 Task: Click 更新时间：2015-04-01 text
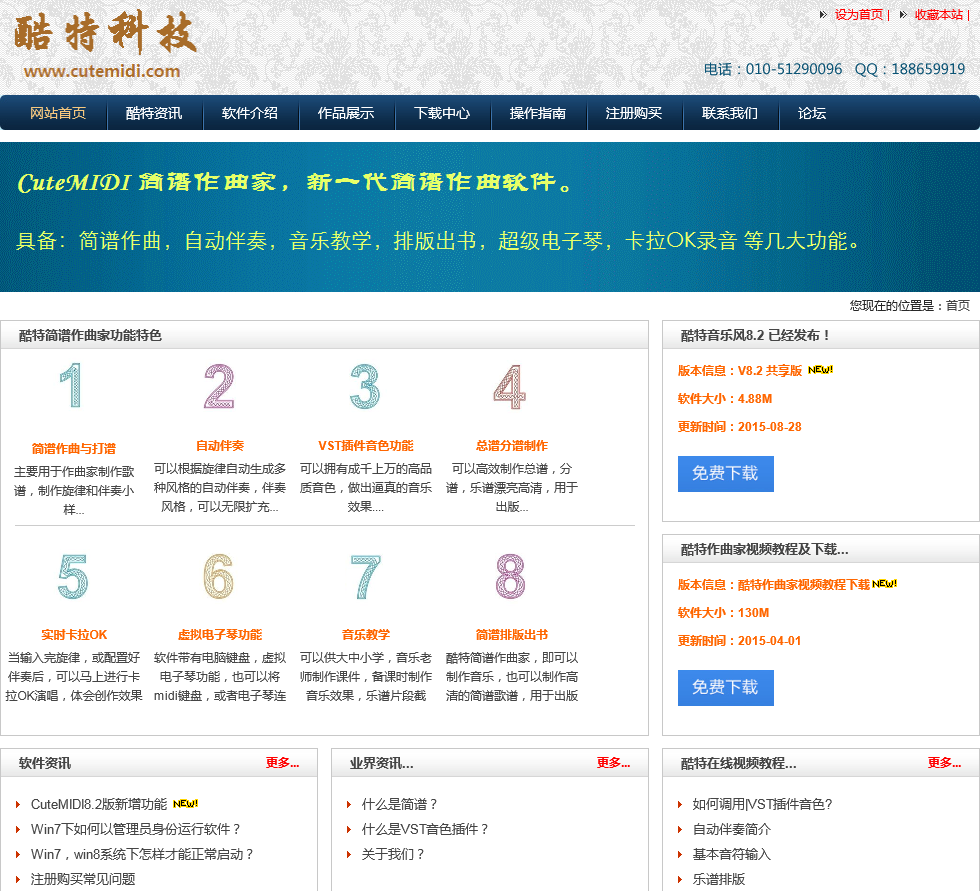point(739,641)
